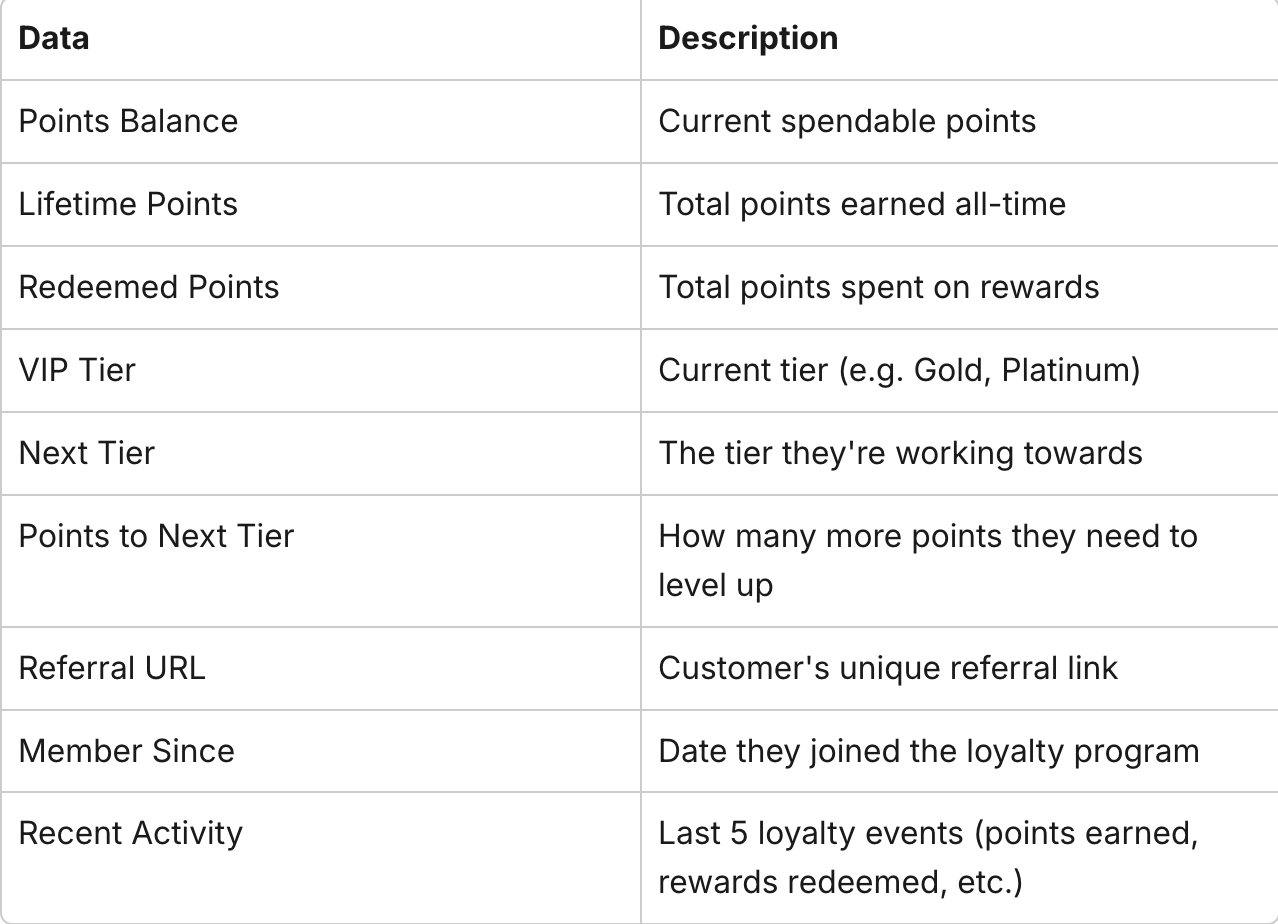
Task: Select the Redeemed Points cell
Action: point(149,287)
